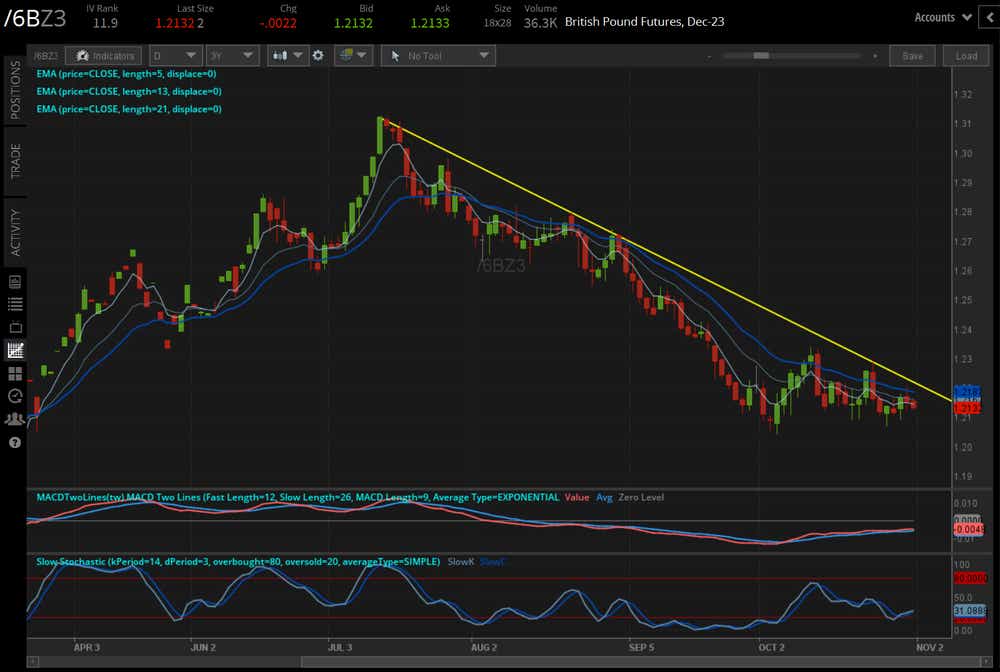Click the MACD Avg legend label

click(x=604, y=497)
